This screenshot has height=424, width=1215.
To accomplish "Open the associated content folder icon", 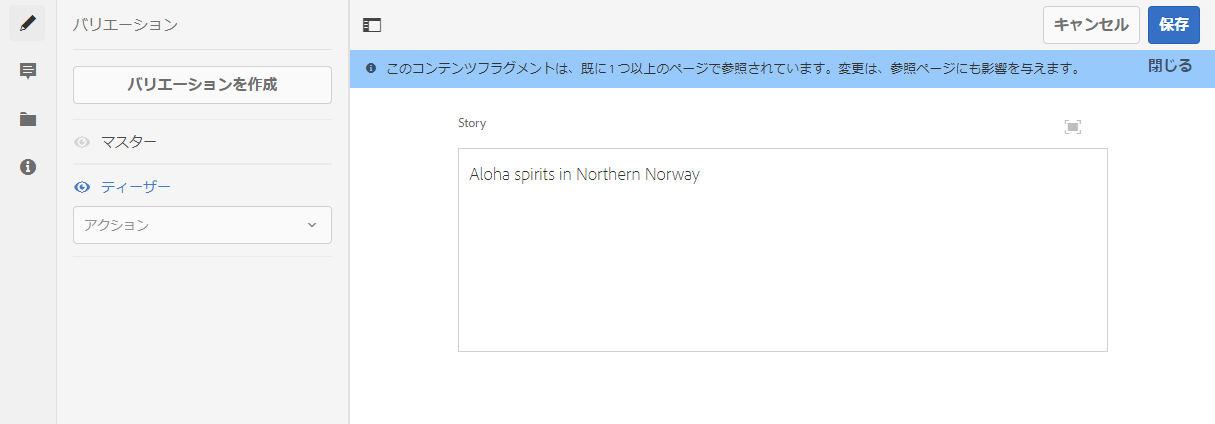I will point(28,119).
